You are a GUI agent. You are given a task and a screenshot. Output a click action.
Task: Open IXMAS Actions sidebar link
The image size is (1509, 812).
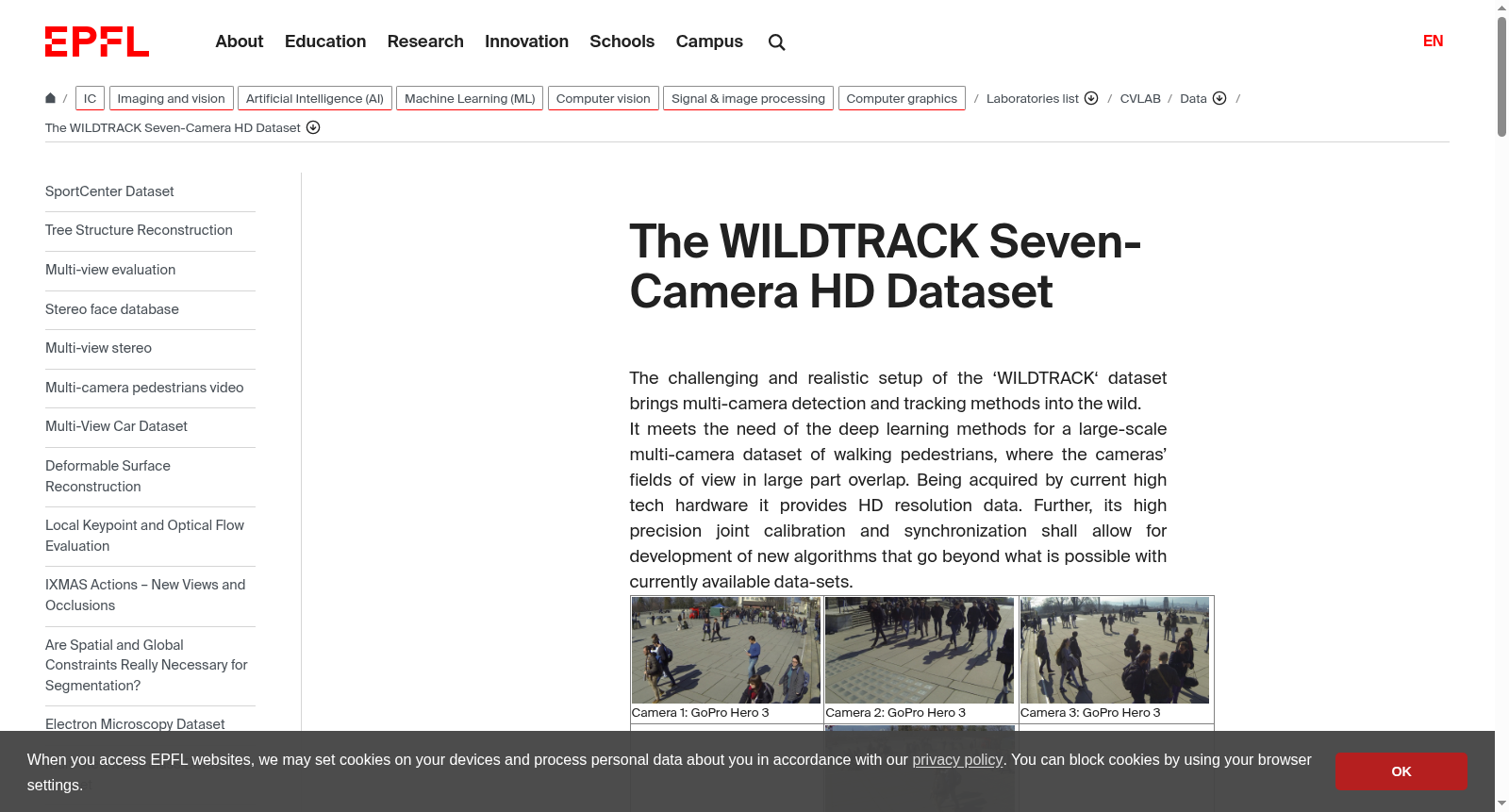click(x=145, y=595)
